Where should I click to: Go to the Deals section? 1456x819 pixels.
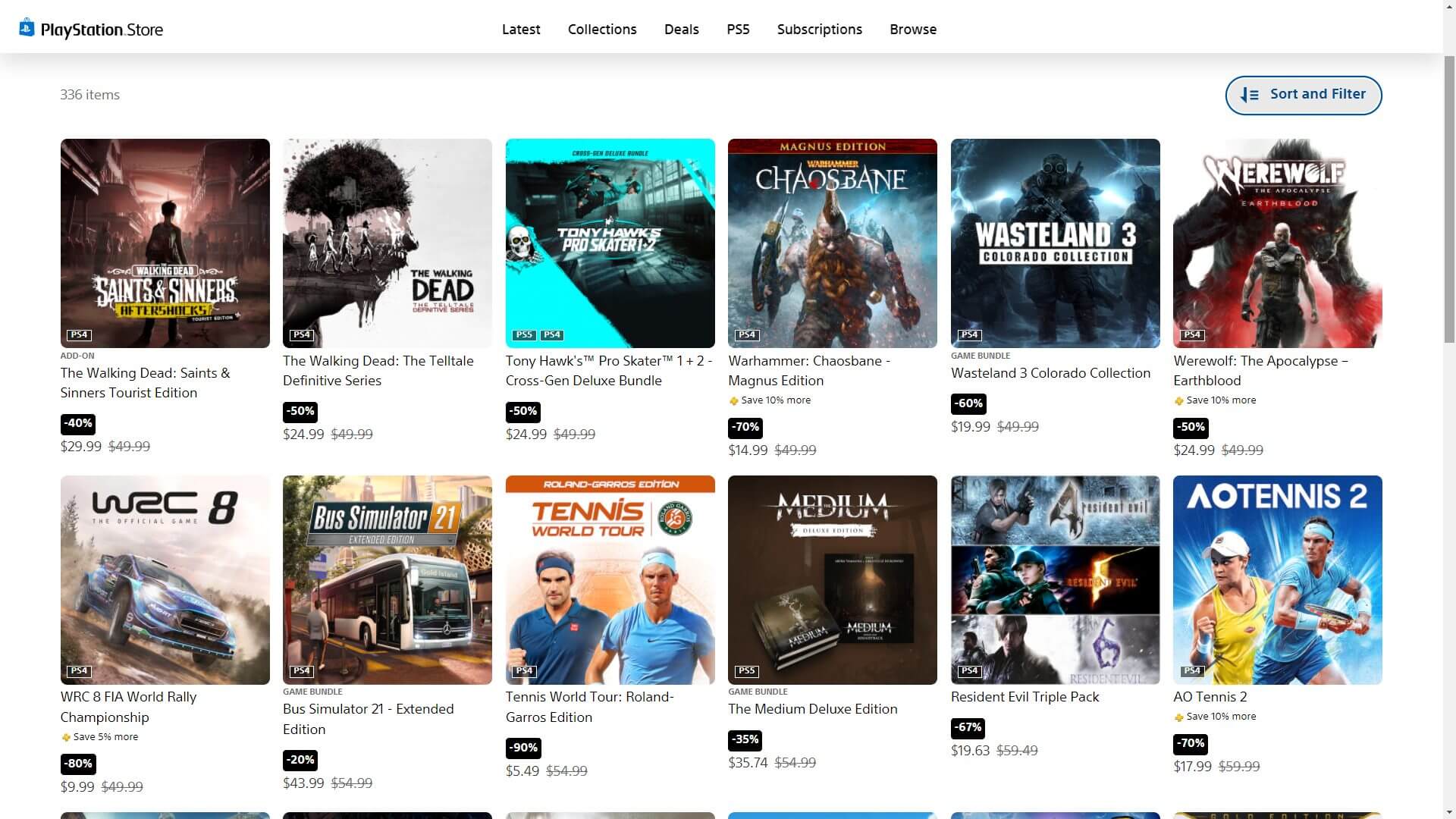point(681,30)
